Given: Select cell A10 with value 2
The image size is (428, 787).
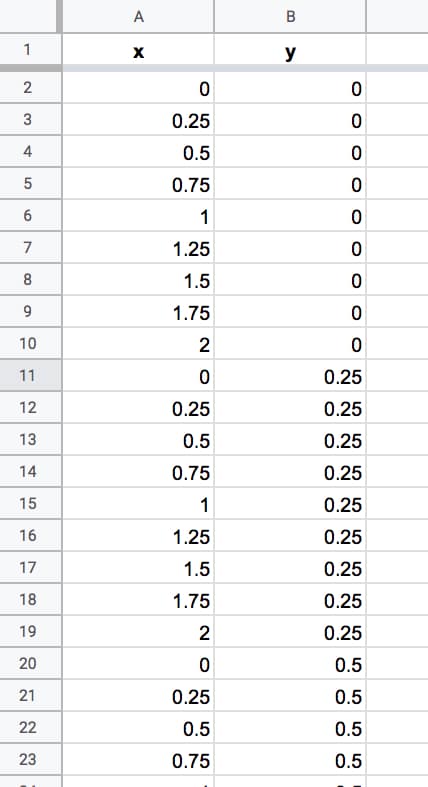Looking at the screenshot, I should [x=138, y=344].
